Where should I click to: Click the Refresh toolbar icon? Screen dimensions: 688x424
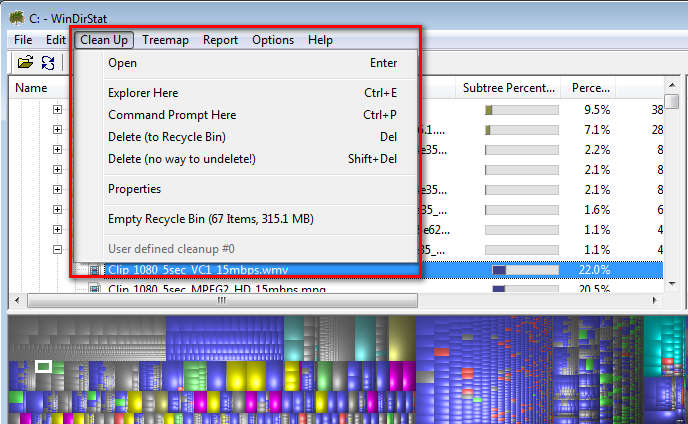click(x=48, y=63)
